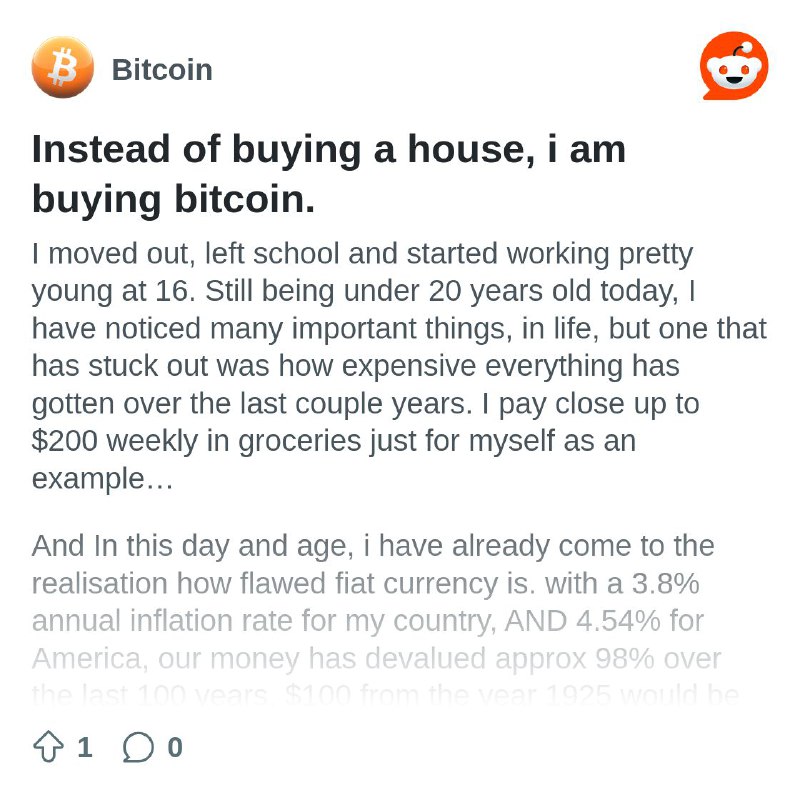Click the comment count showing 0

point(175,747)
